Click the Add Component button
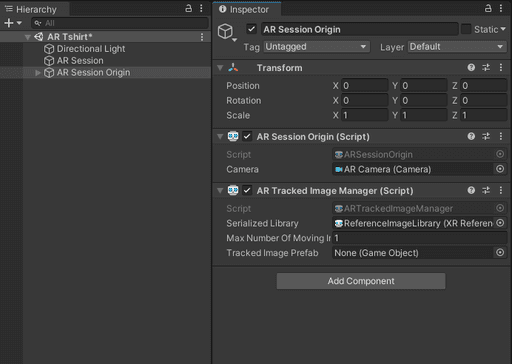 [361, 281]
